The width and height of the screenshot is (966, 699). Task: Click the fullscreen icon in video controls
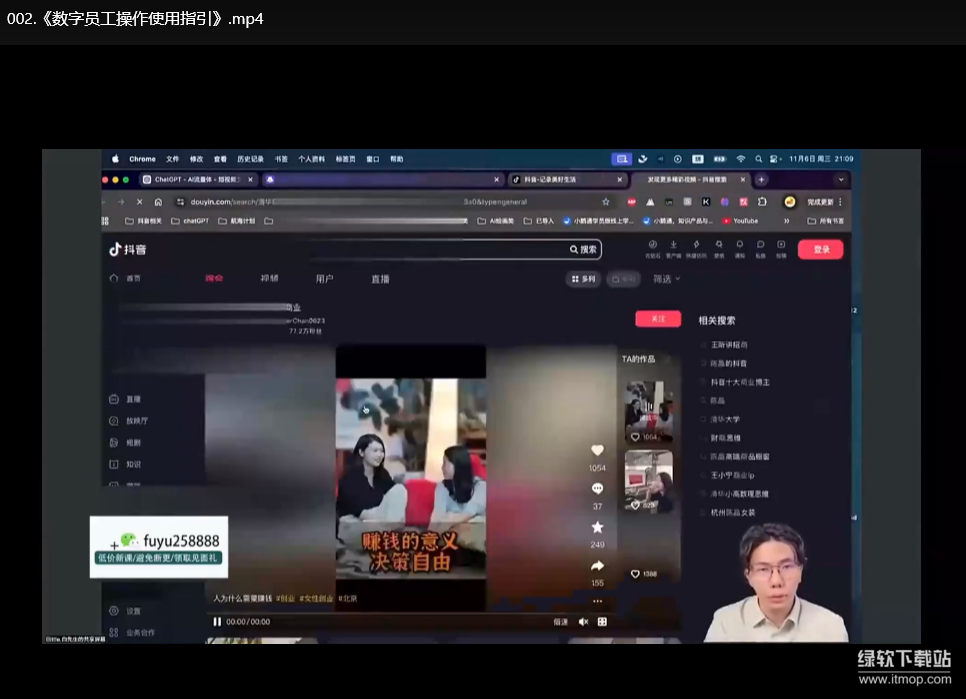point(603,621)
